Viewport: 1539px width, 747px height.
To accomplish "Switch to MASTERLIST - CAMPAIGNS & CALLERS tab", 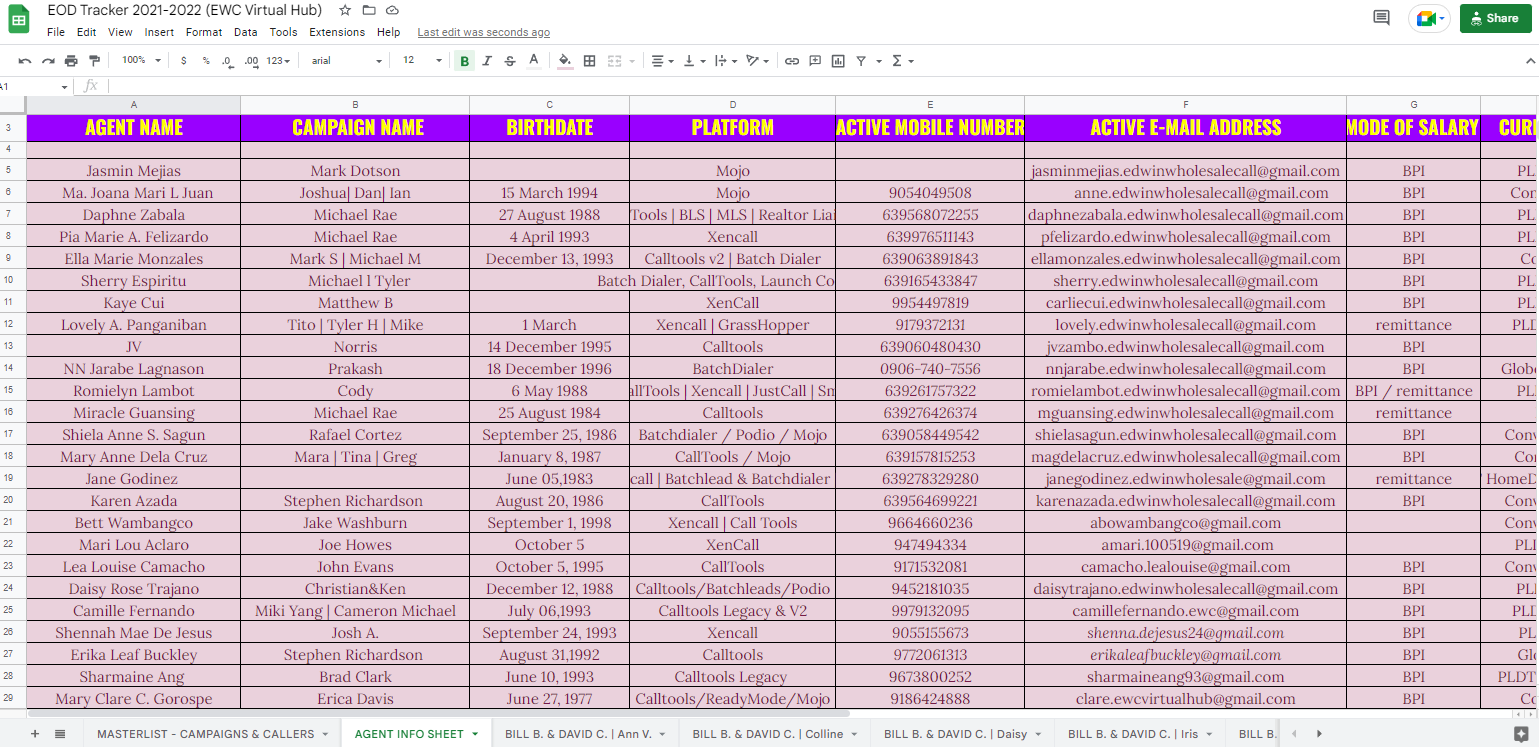I will [212, 734].
